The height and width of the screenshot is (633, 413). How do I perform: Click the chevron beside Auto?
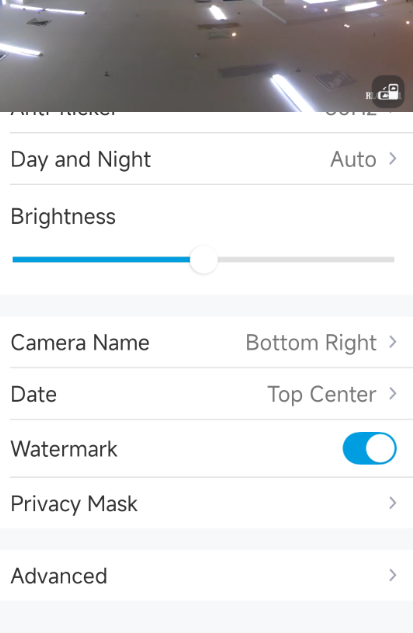(x=392, y=159)
